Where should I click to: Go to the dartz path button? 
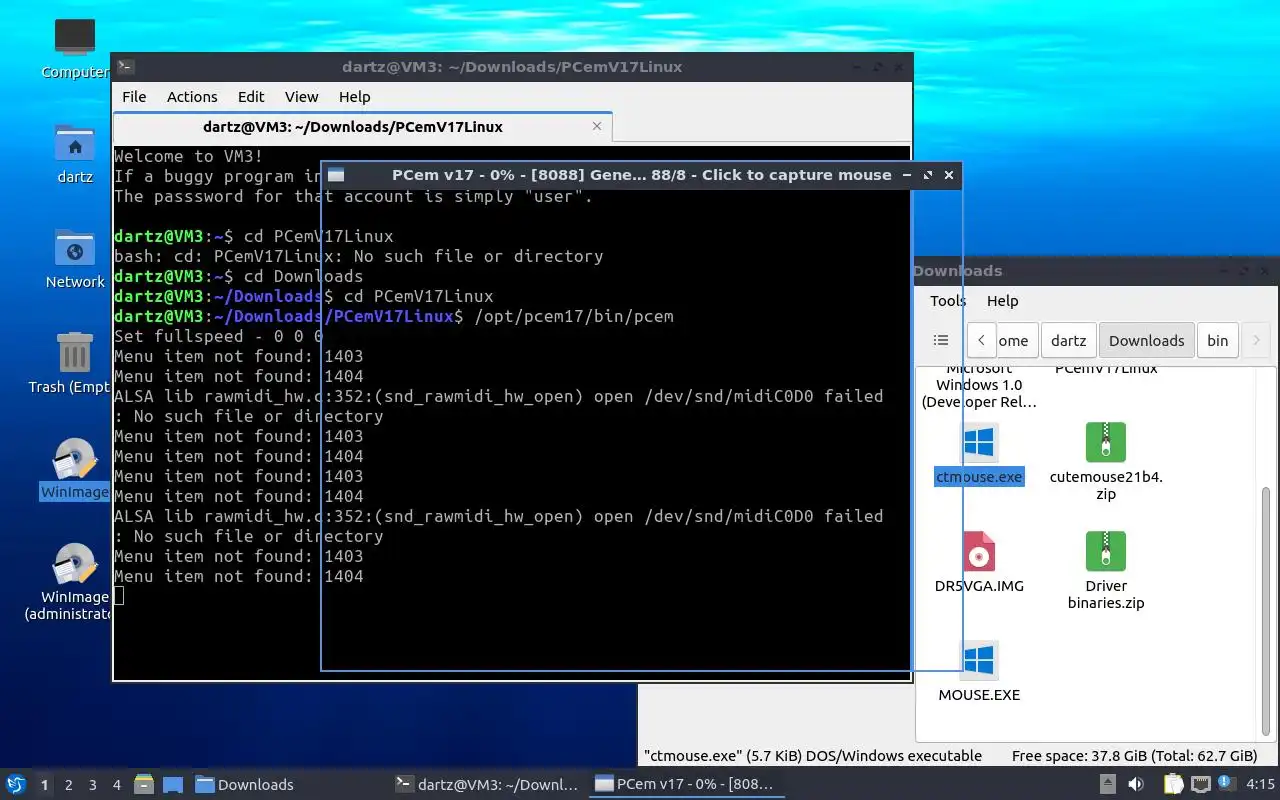tap(1069, 340)
